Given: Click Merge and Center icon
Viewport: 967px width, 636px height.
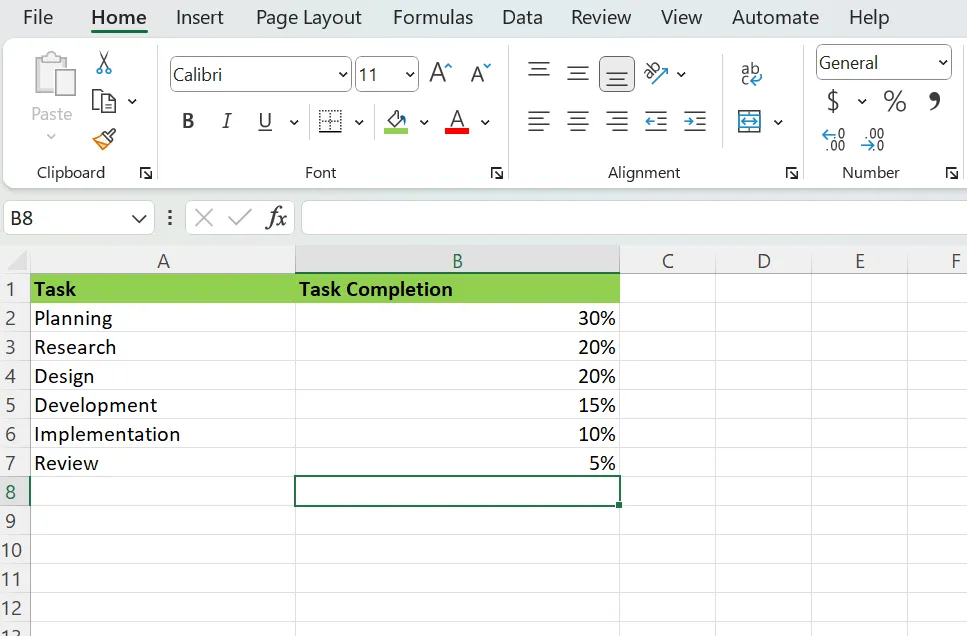Looking at the screenshot, I should [x=749, y=122].
